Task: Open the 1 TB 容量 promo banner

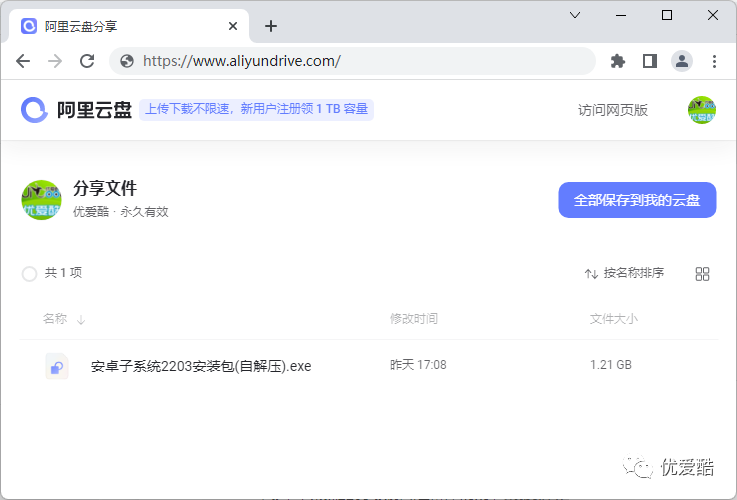Action: coord(256,109)
